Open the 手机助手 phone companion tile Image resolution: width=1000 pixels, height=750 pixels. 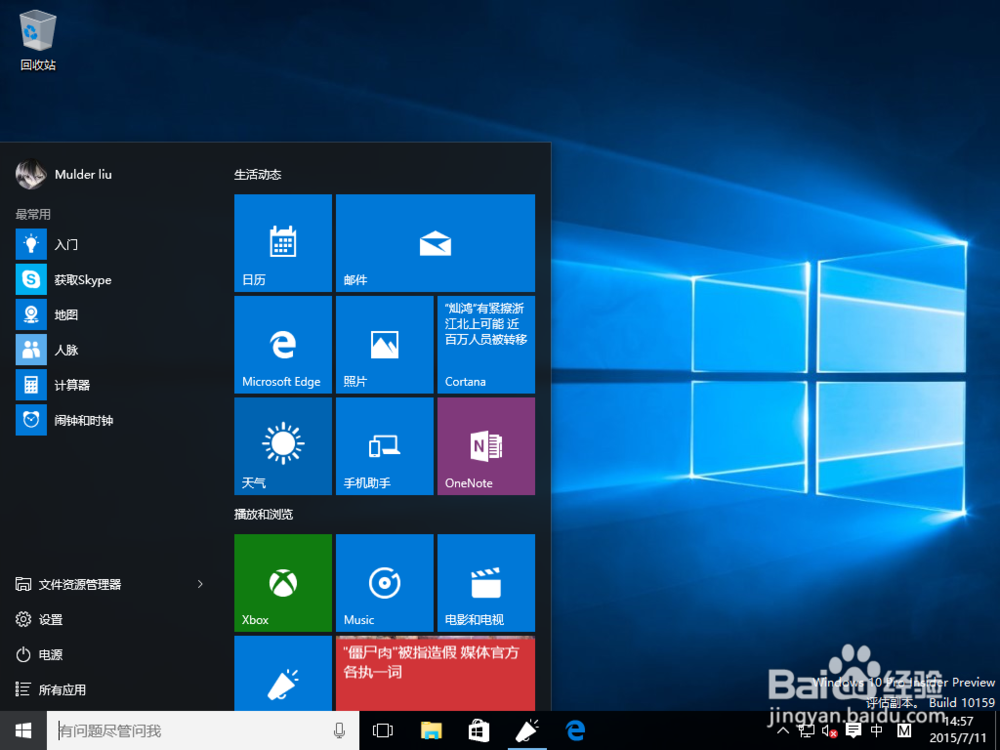click(385, 446)
